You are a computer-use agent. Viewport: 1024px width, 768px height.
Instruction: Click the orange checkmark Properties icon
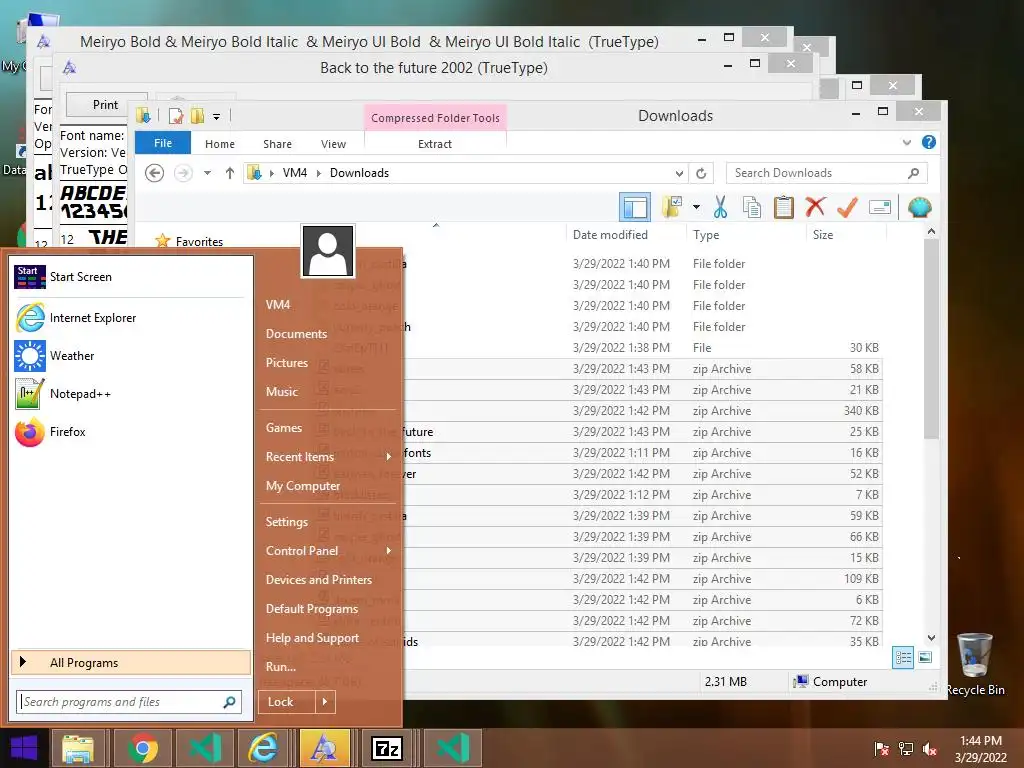pos(847,207)
